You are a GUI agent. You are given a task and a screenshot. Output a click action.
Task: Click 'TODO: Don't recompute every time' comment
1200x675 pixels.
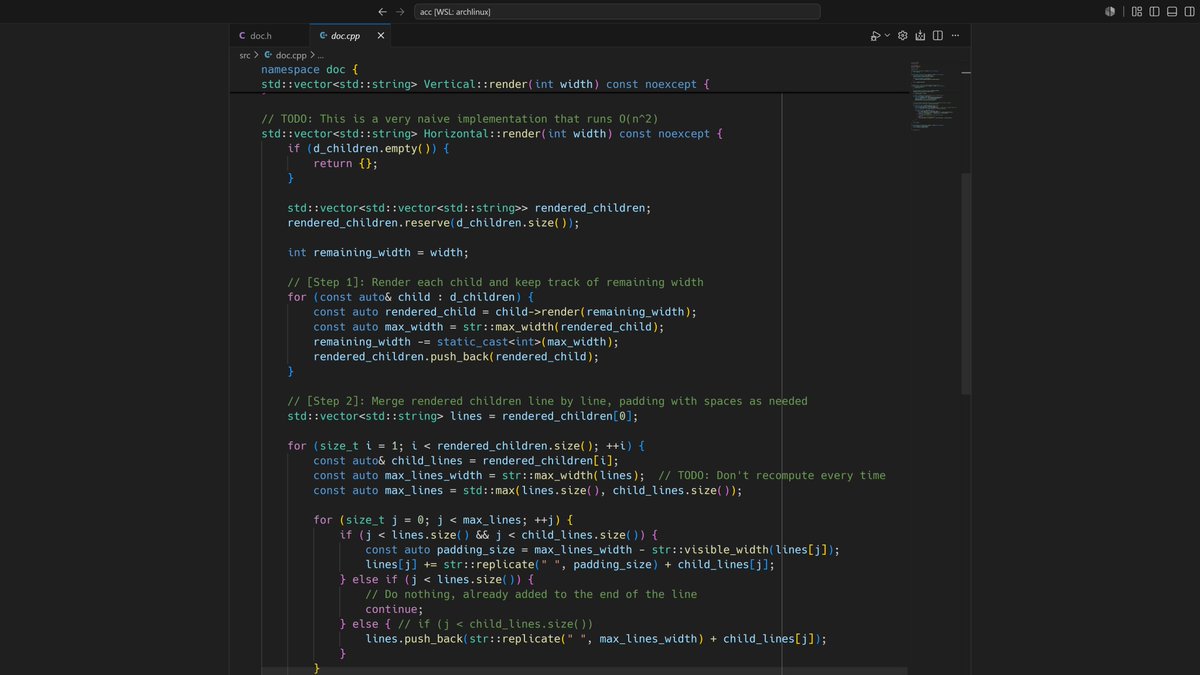772,475
